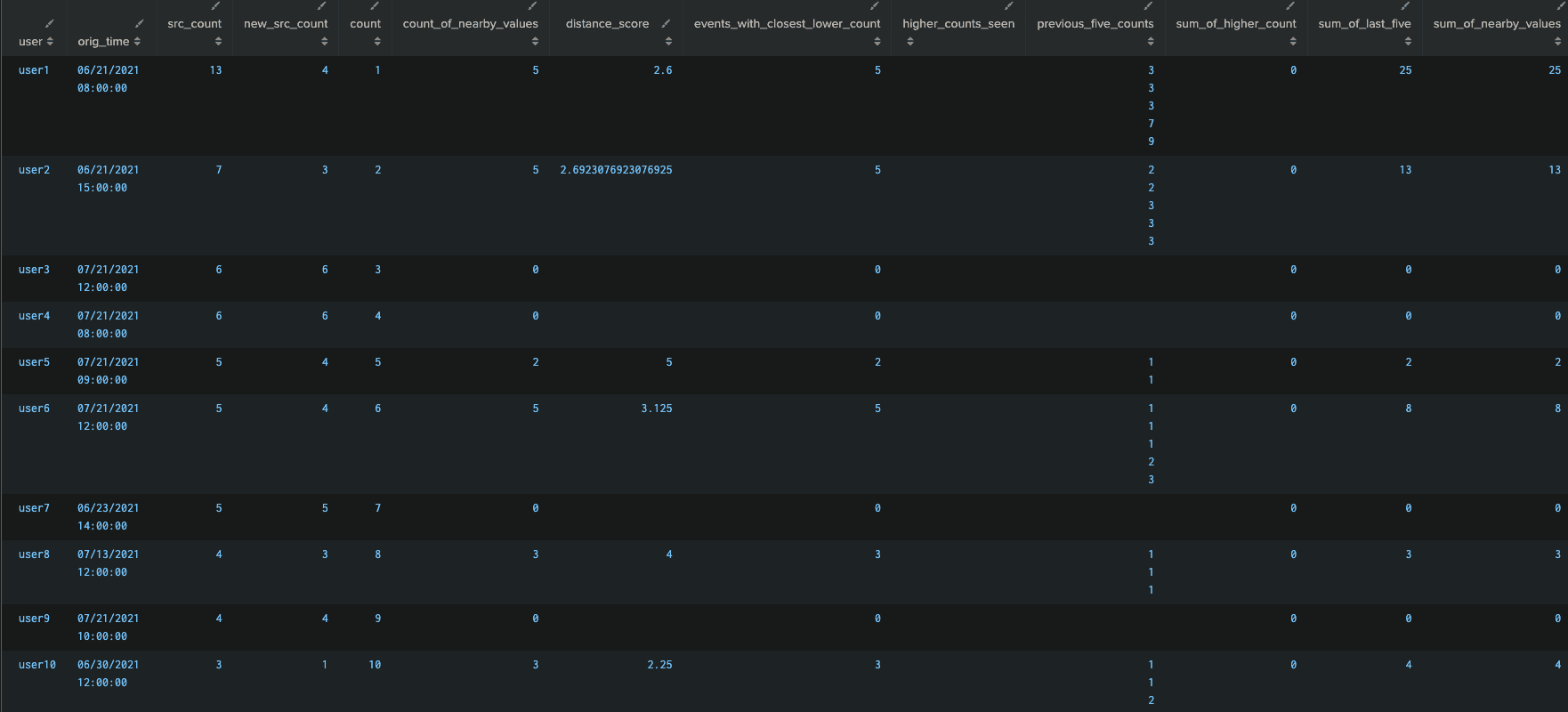Image resolution: width=1568 pixels, height=712 pixels.
Task: Toggle sort arrows next to user header
Action: point(50,42)
